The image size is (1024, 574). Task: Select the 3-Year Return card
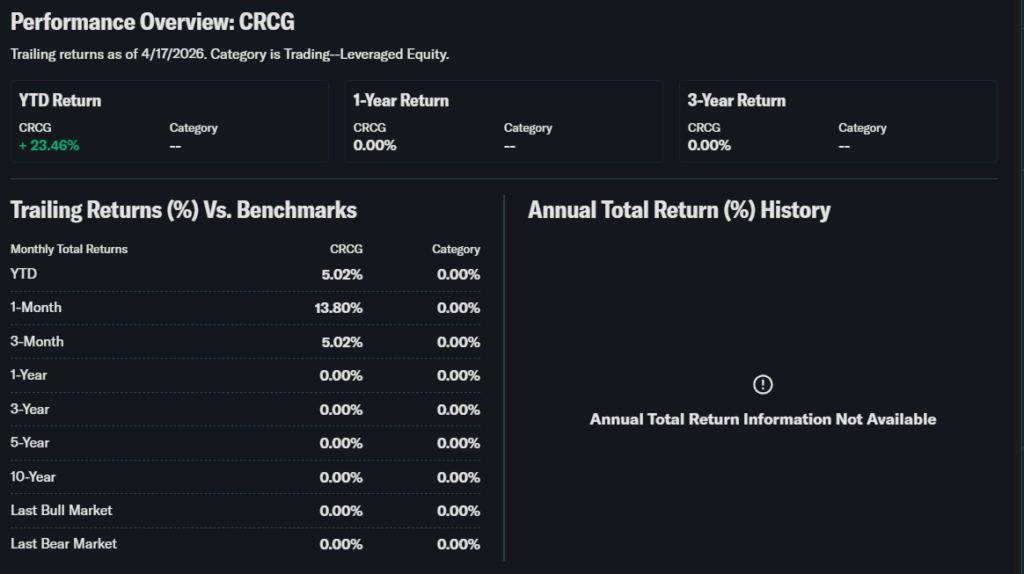pos(837,121)
